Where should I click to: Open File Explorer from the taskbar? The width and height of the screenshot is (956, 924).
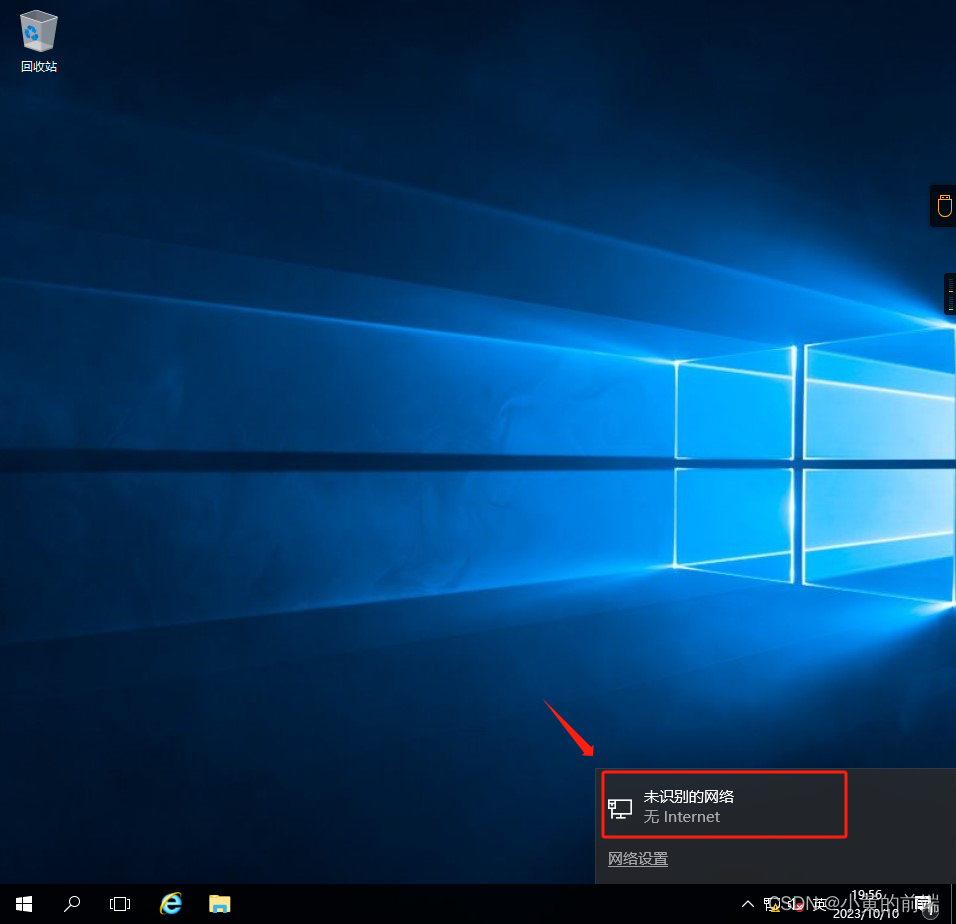pos(219,904)
